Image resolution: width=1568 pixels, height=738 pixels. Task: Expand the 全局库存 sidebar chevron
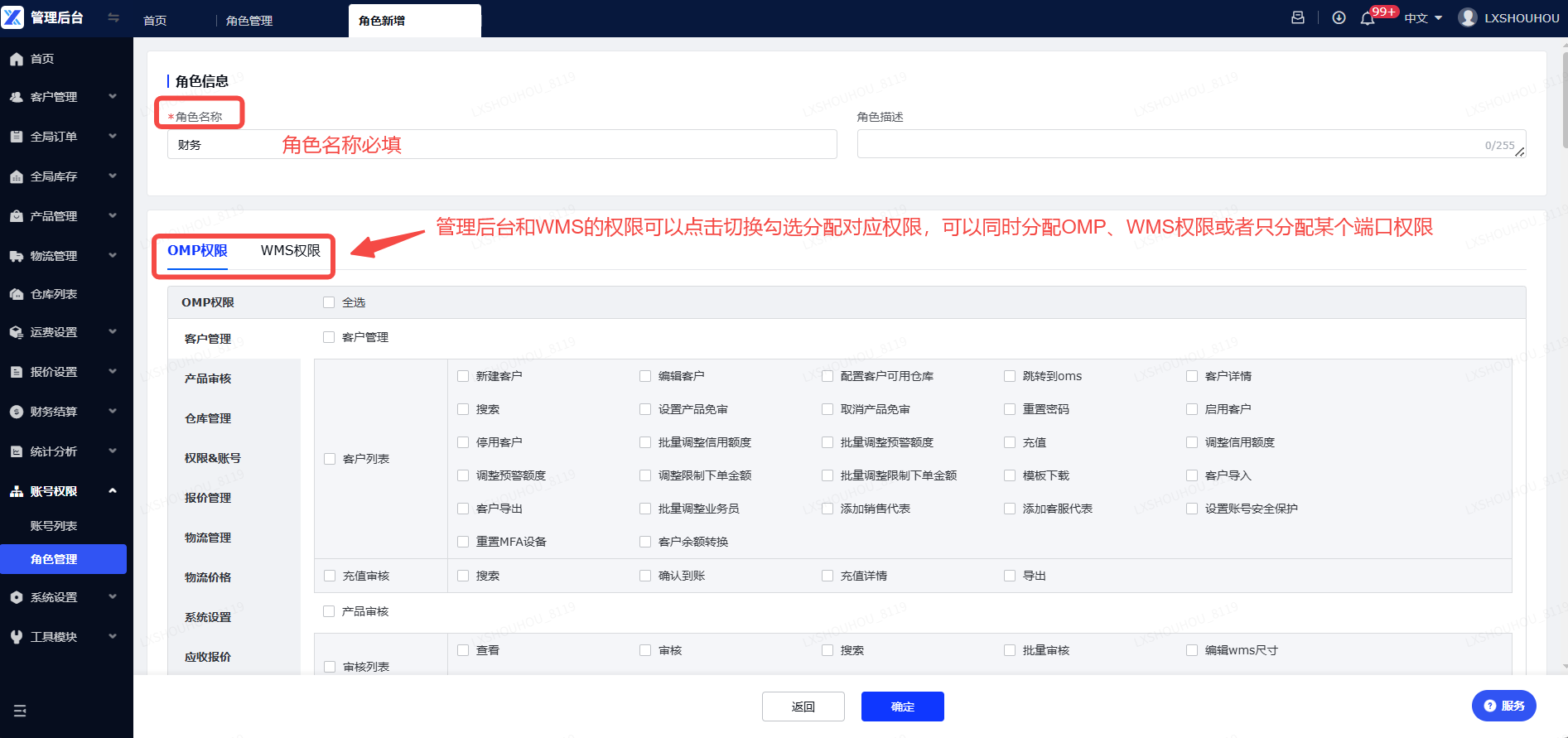113,176
